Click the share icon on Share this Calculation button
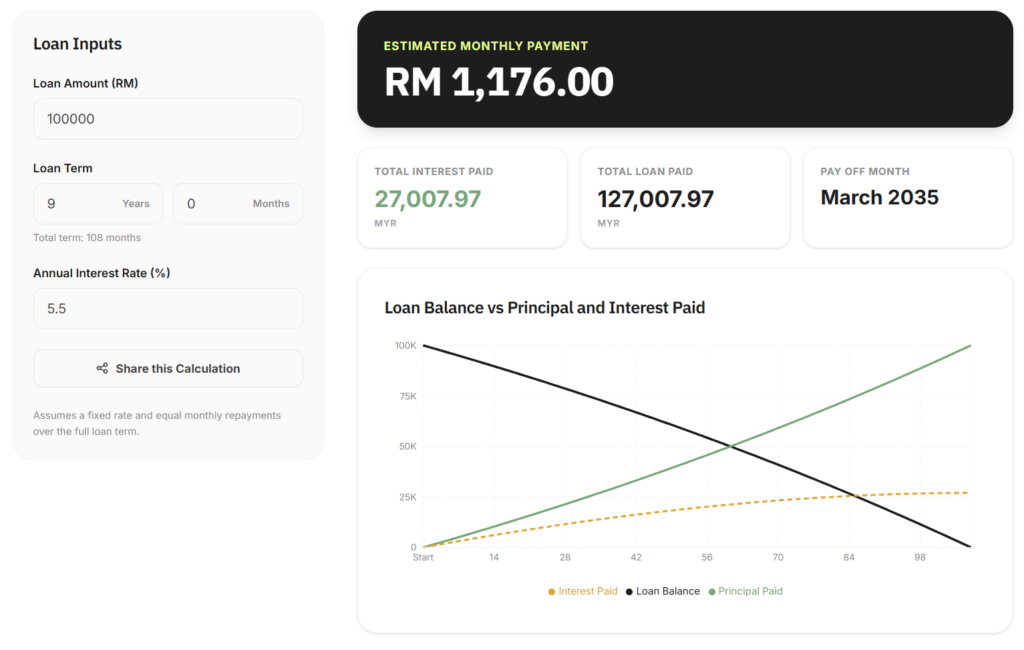The image size is (1024, 650). (x=102, y=368)
